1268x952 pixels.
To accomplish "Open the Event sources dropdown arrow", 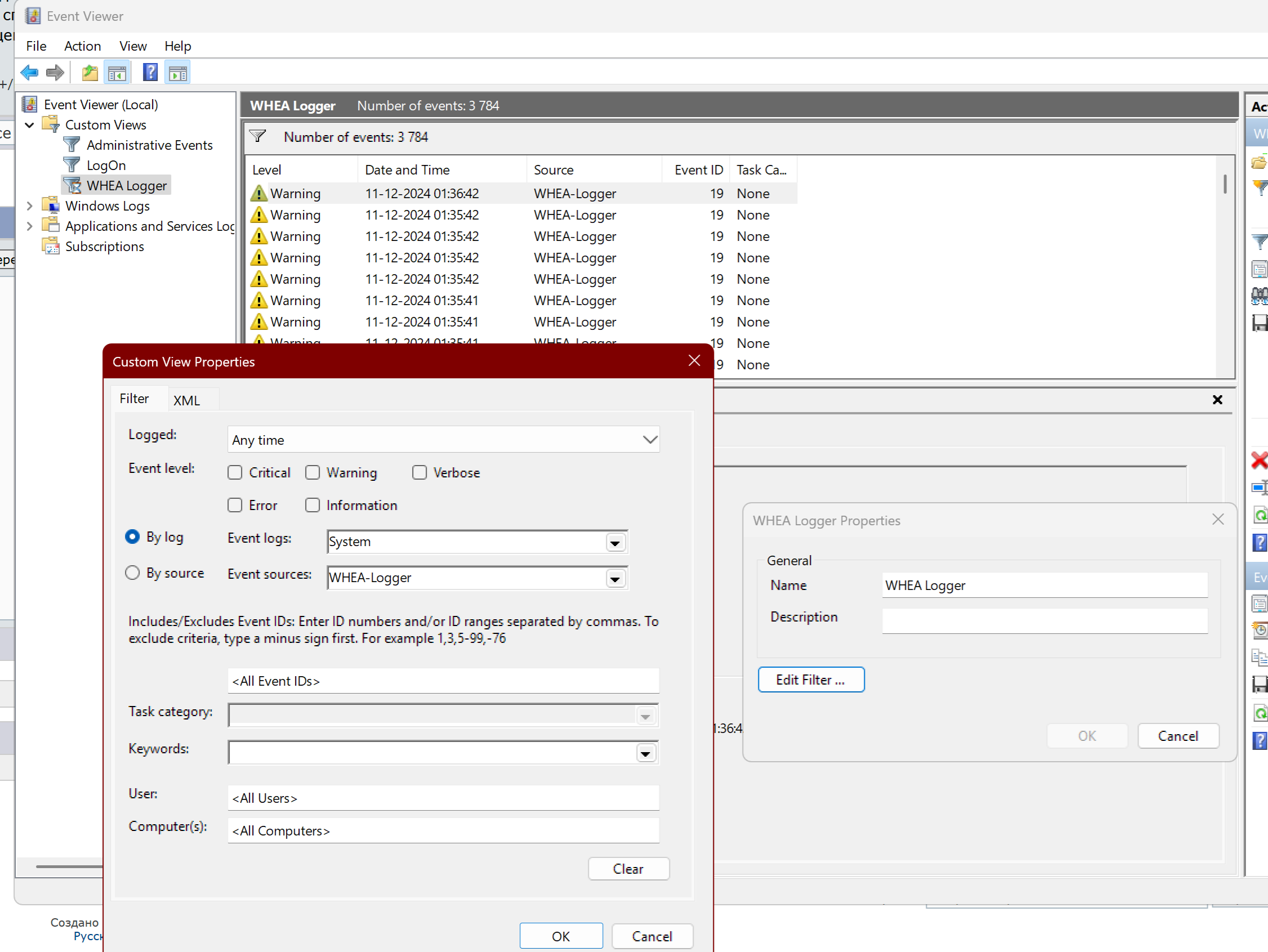I will pyautogui.click(x=615, y=578).
